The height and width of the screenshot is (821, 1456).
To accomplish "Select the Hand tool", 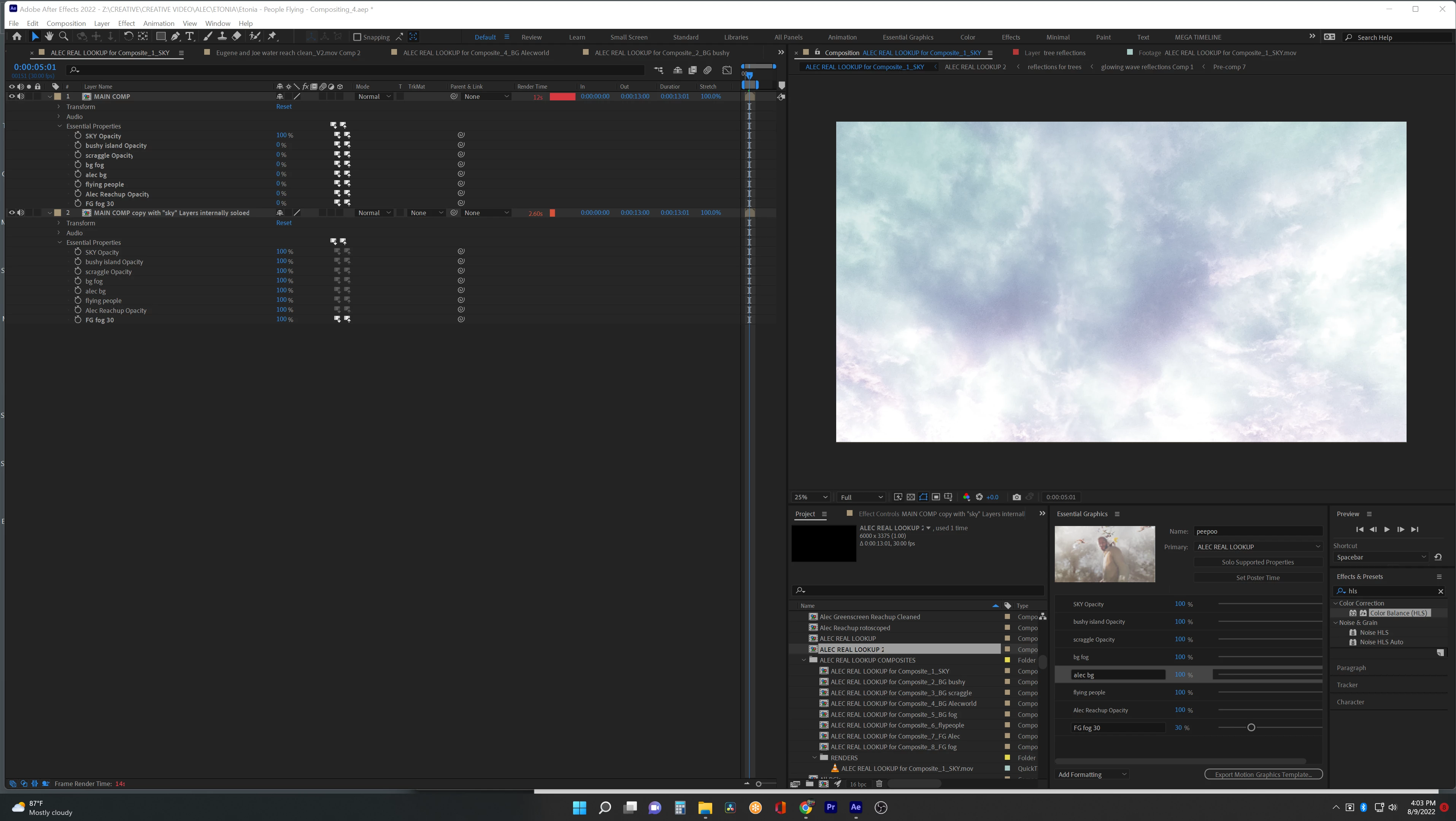I will coord(49,36).
